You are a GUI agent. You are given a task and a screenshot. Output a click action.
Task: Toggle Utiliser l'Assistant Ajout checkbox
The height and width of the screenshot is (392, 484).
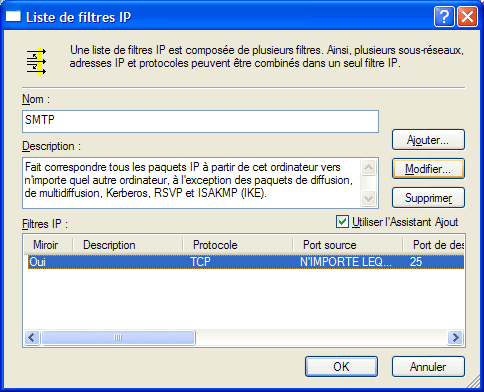342,222
